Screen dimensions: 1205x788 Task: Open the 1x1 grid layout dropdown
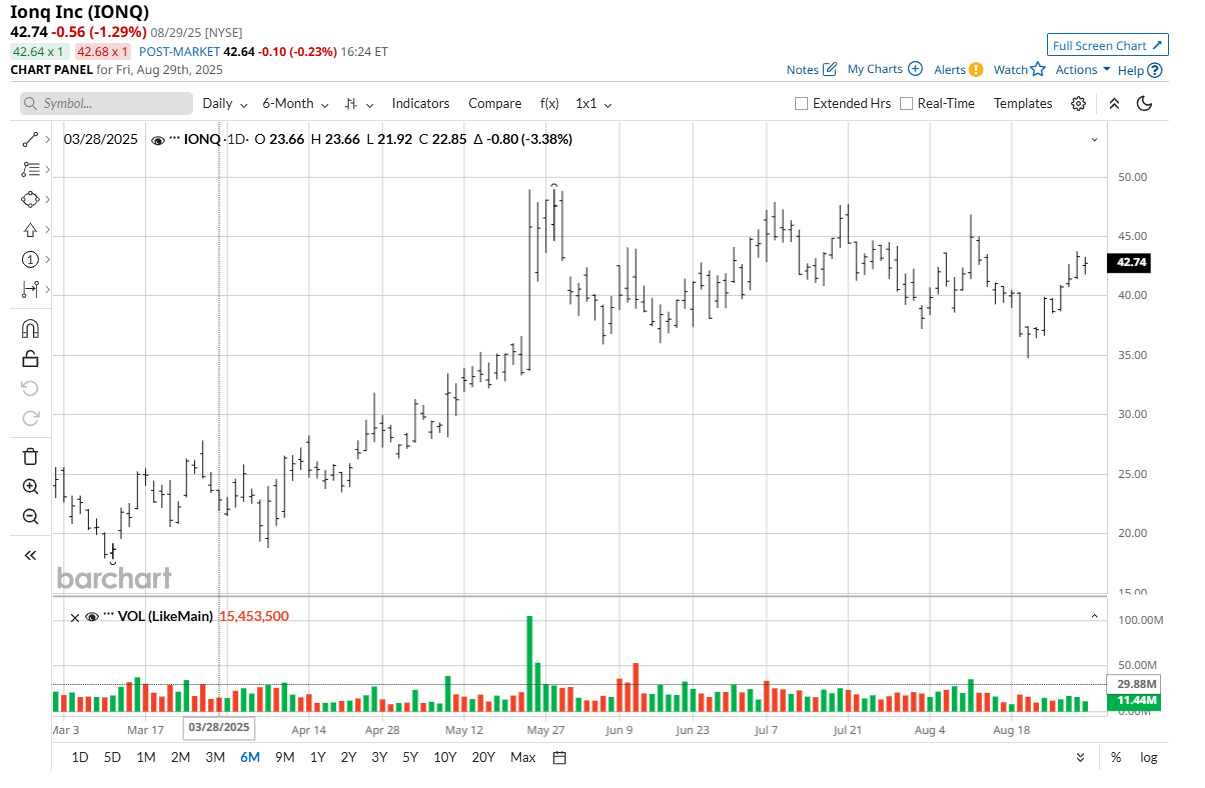593,104
